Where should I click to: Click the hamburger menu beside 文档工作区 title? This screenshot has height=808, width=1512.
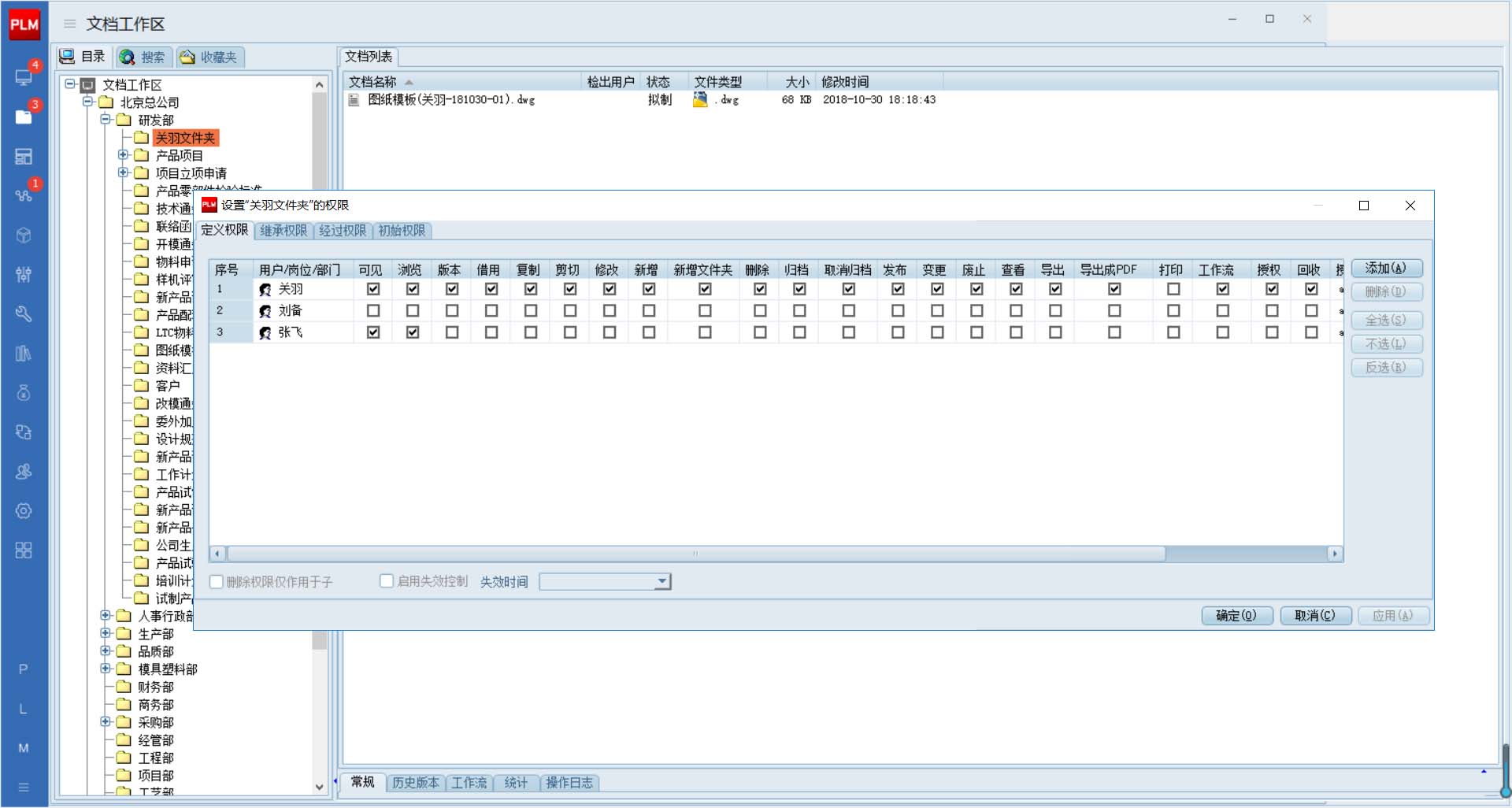70,24
